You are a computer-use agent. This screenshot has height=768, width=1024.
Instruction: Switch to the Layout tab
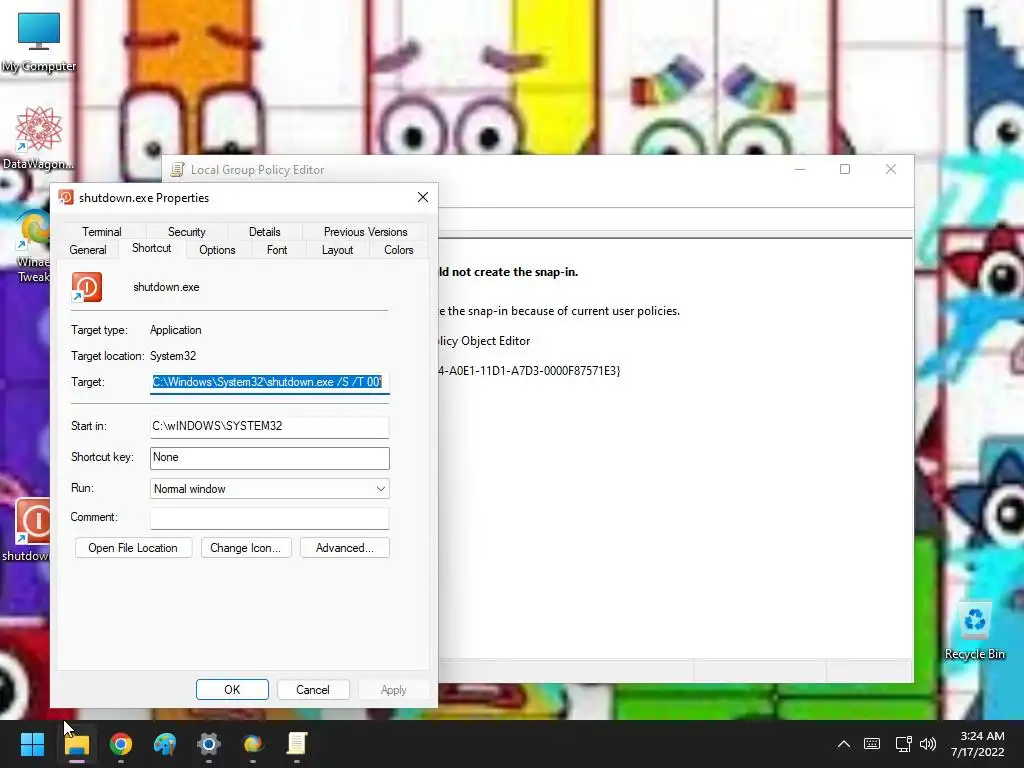[338, 250]
